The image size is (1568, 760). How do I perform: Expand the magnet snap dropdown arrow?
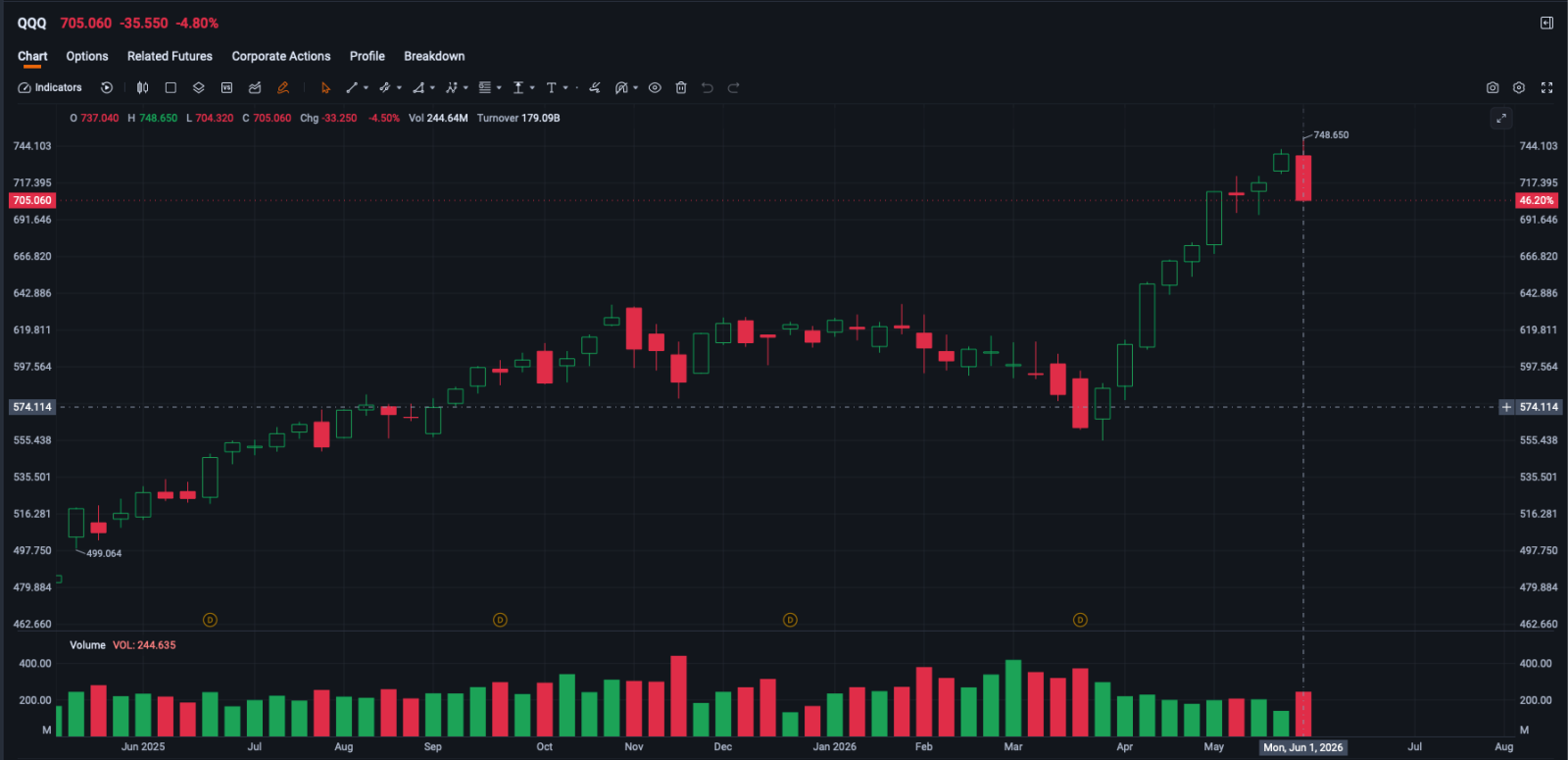click(635, 87)
